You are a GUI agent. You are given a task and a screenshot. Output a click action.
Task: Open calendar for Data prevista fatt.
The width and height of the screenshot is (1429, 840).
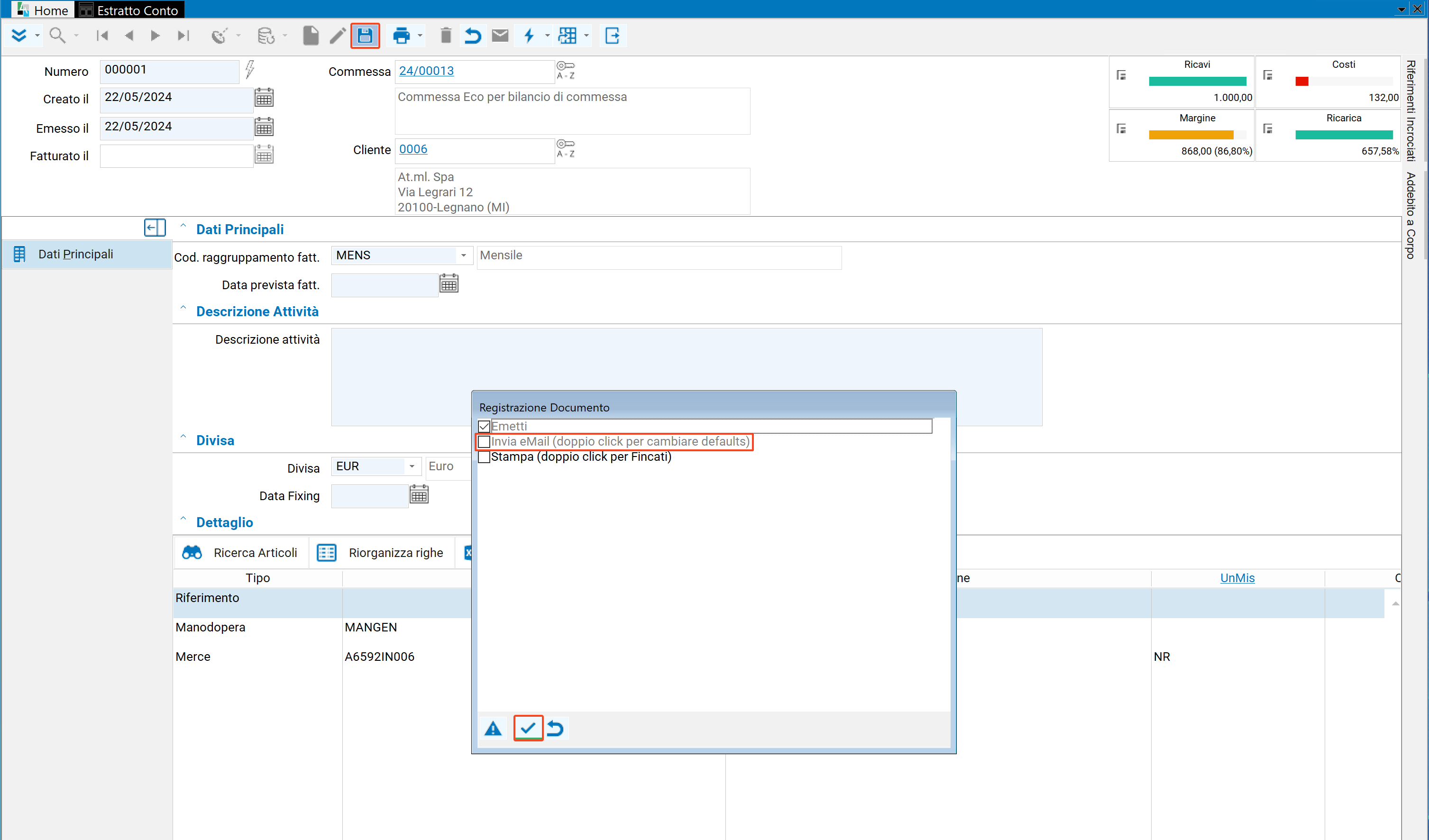(x=449, y=283)
